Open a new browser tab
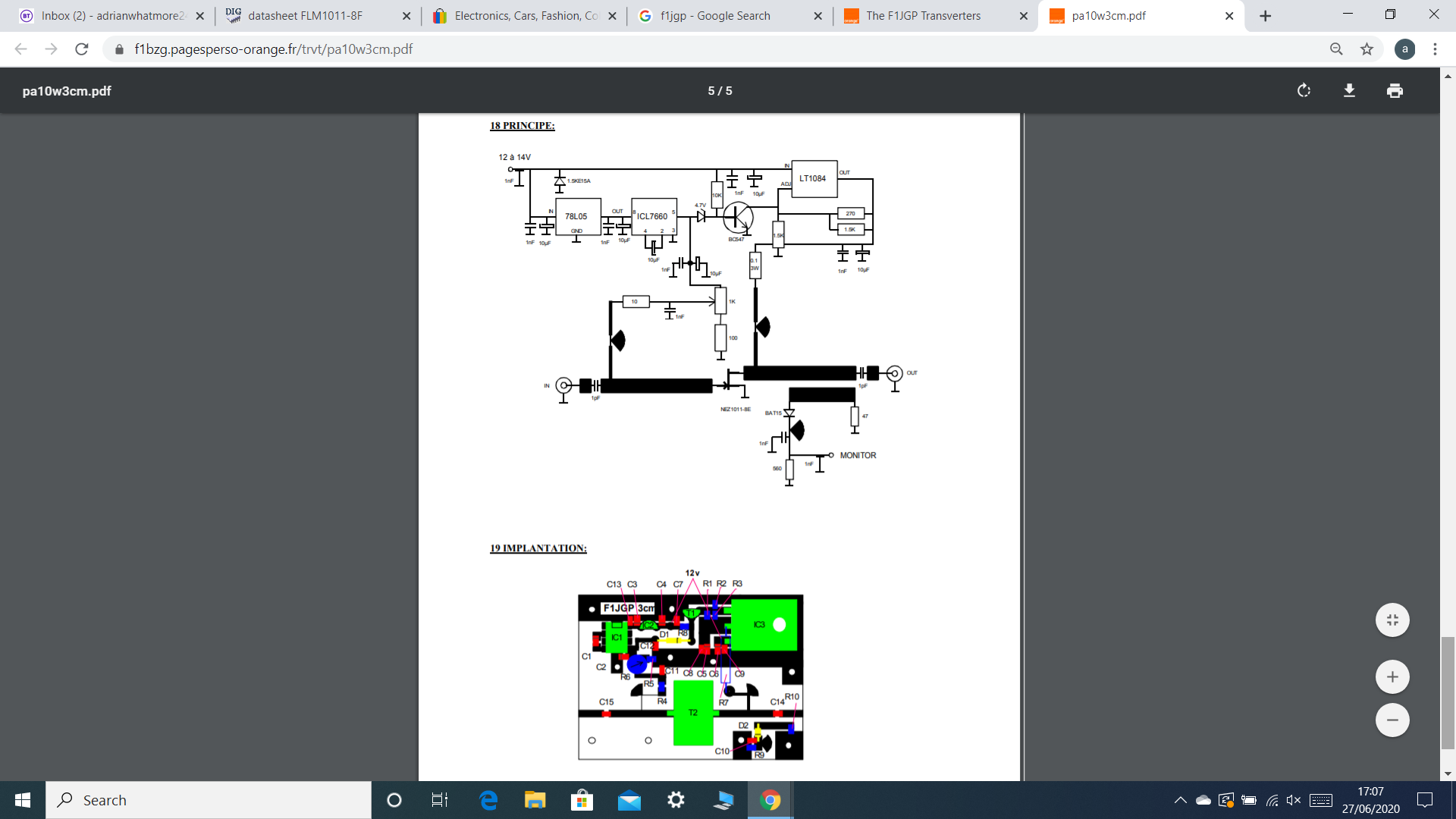The height and width of the screenshot is (819, 1456). click(x=1265, y=16)
